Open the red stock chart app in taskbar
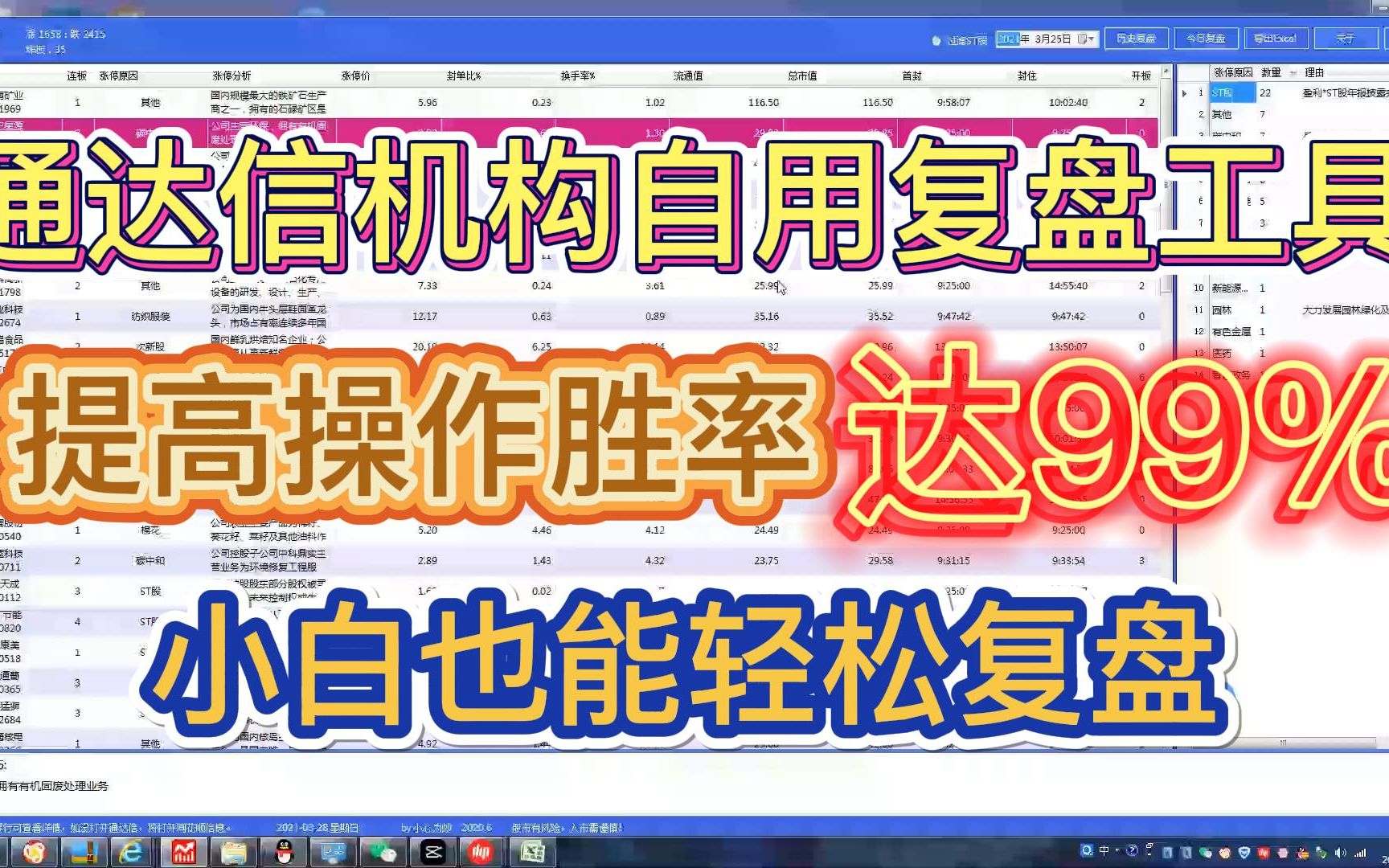The height and width of the screenshot is (868, 1389). (184, 852)
